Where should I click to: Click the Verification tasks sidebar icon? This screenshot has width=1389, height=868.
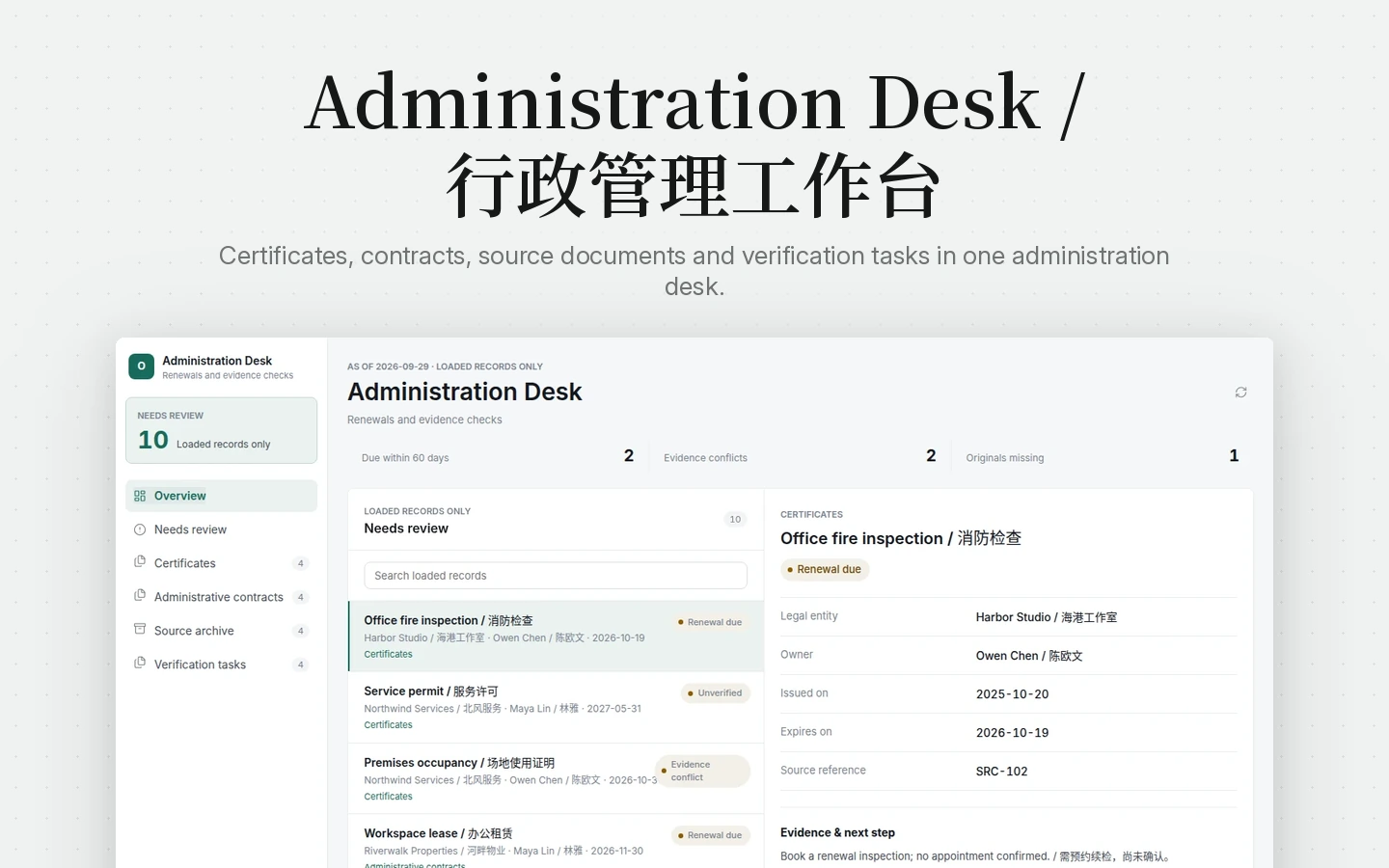point(140,664)
